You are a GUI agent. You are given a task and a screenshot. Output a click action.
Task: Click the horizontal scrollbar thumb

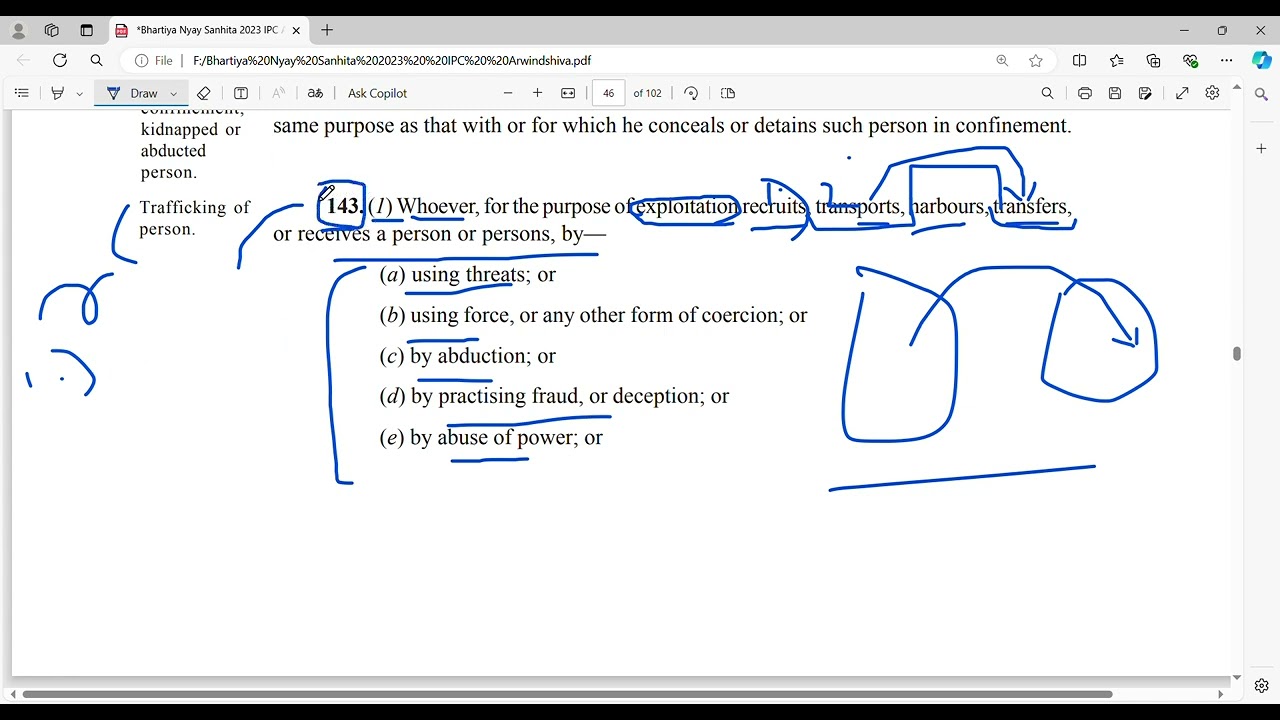(567, 694)
